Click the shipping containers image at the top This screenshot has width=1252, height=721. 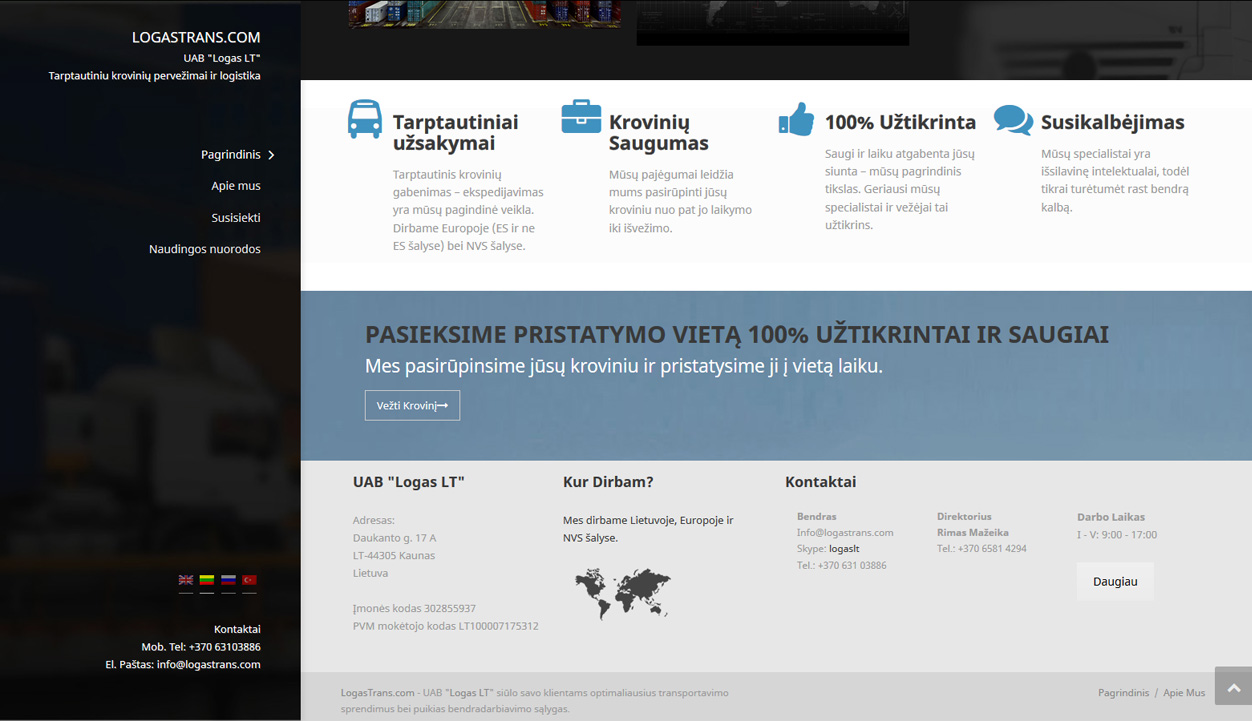[x=484, y=13]
